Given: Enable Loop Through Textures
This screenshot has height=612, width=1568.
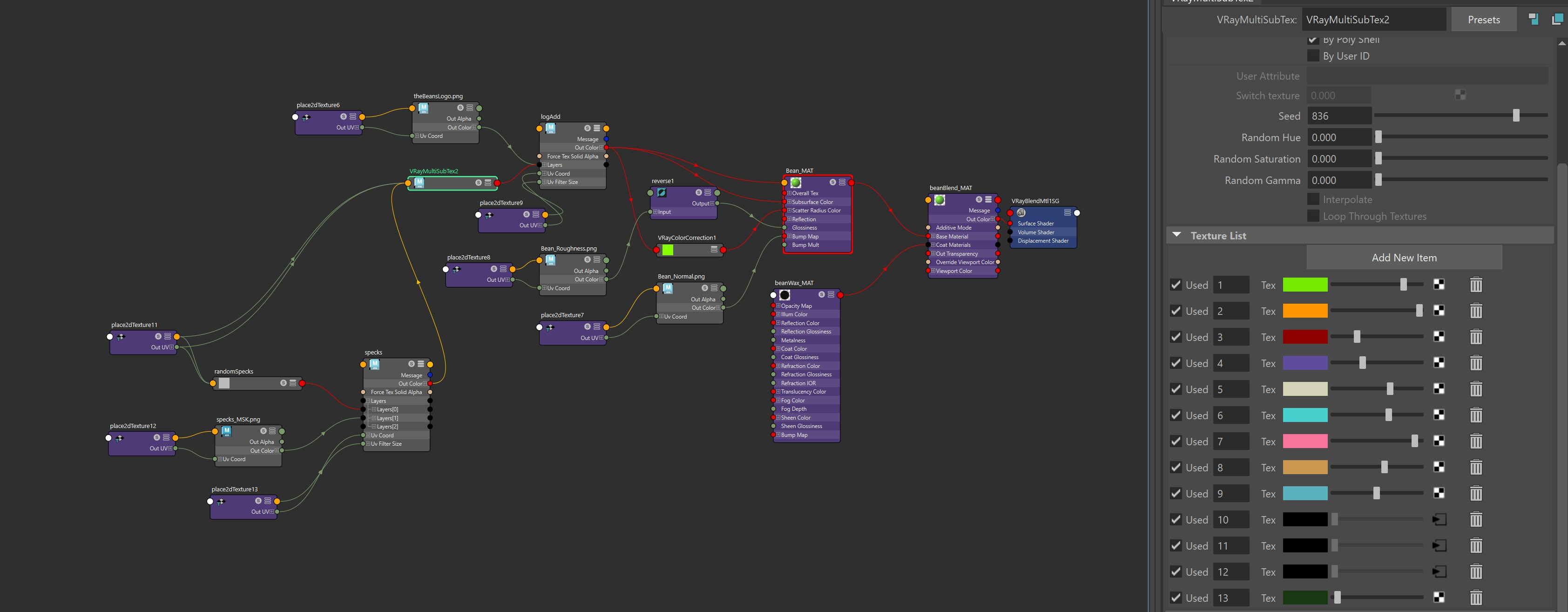Looking at the screenshot, I should coord(1313,216).
